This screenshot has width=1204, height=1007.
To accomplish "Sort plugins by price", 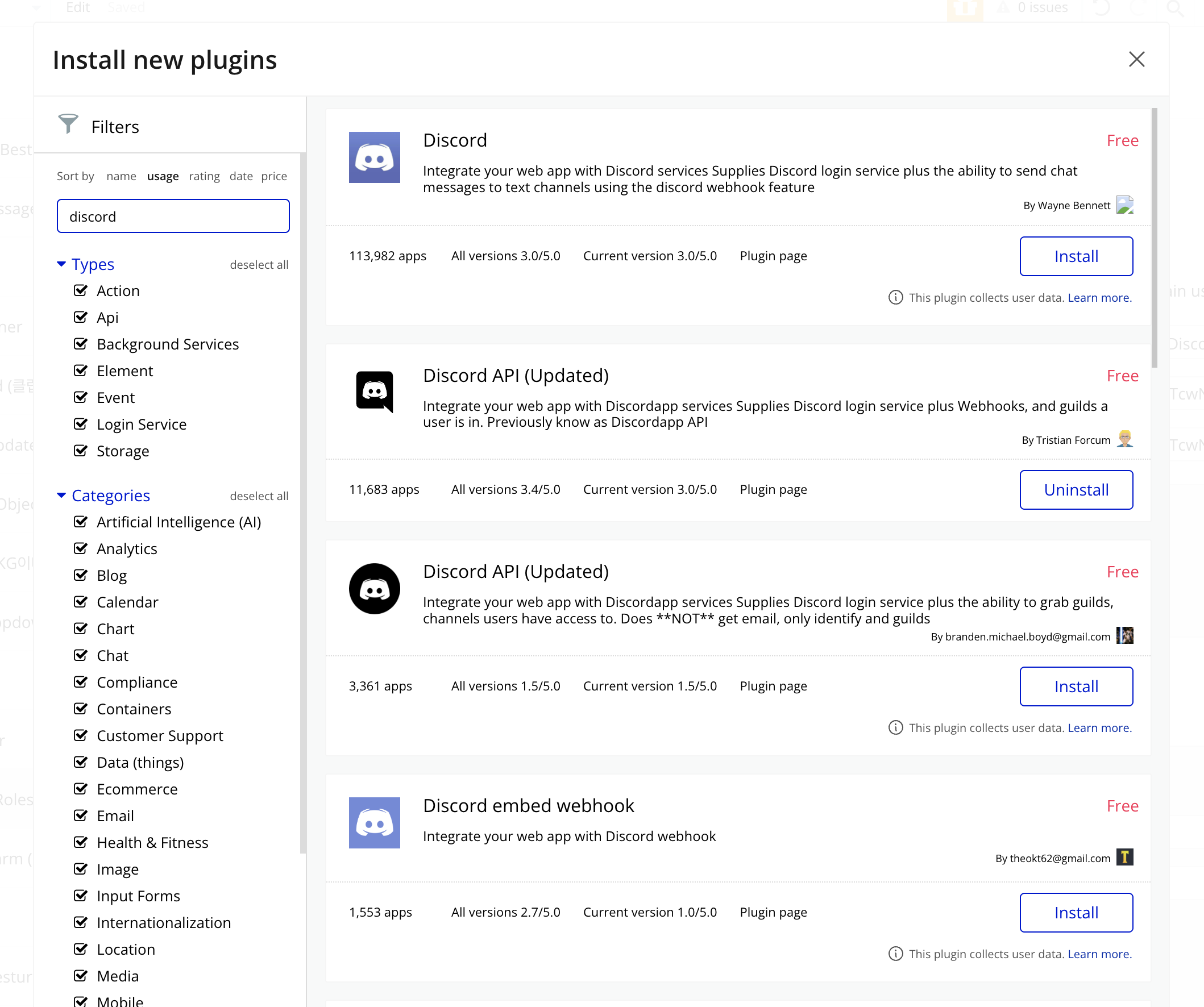I will click(x=273, y=176).
